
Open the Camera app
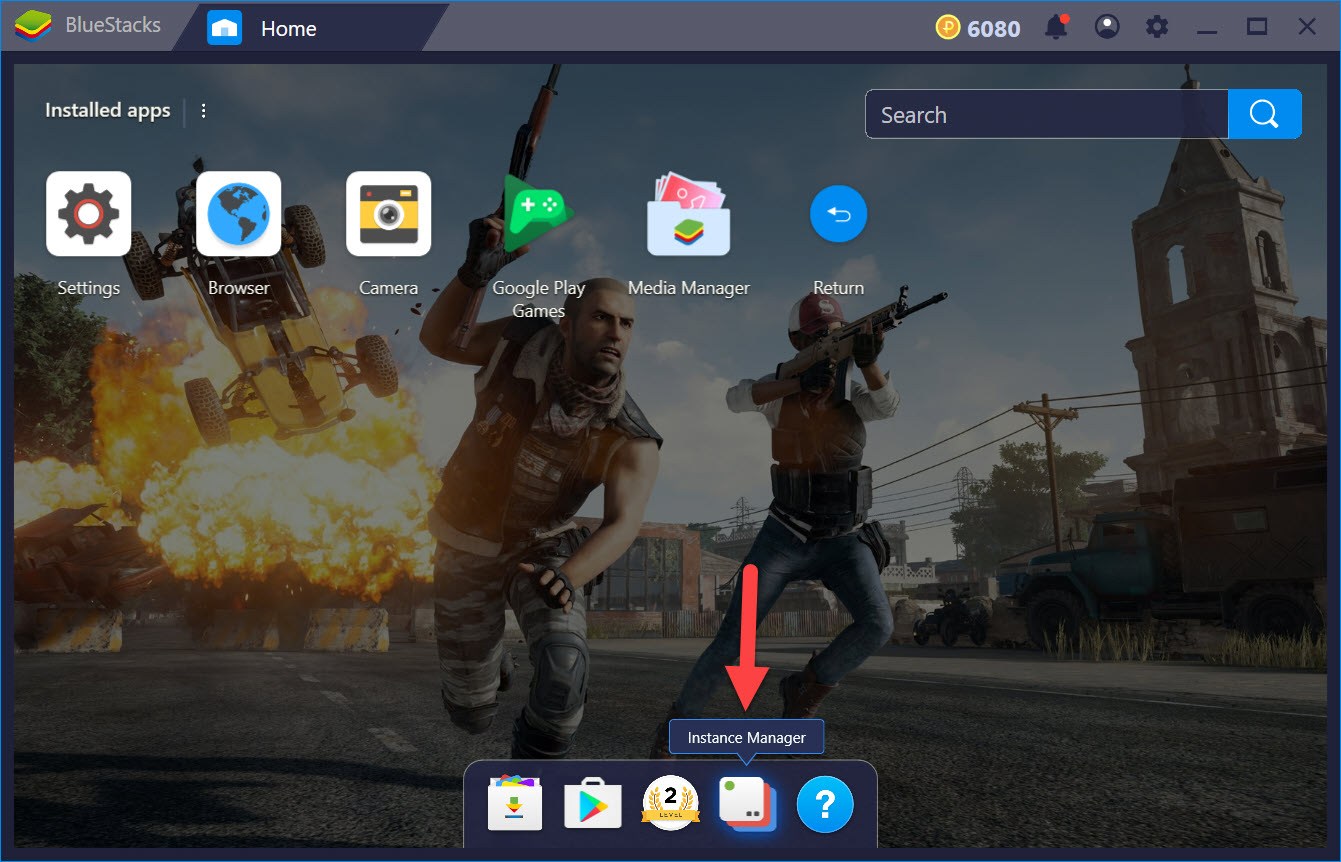click(x=388, y=214)
